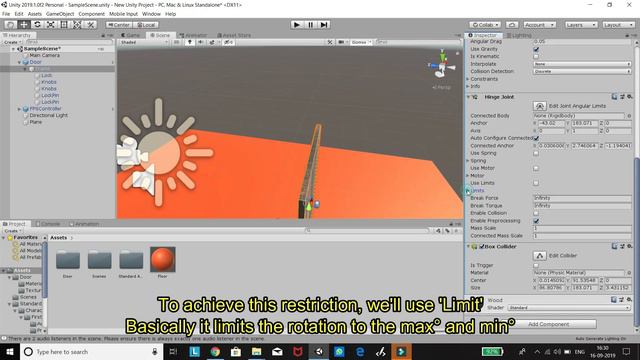Image resolution: width=640 pixels, height=360 pixels.
Task: Open the Account dropdown
Action: pos(539,25)
